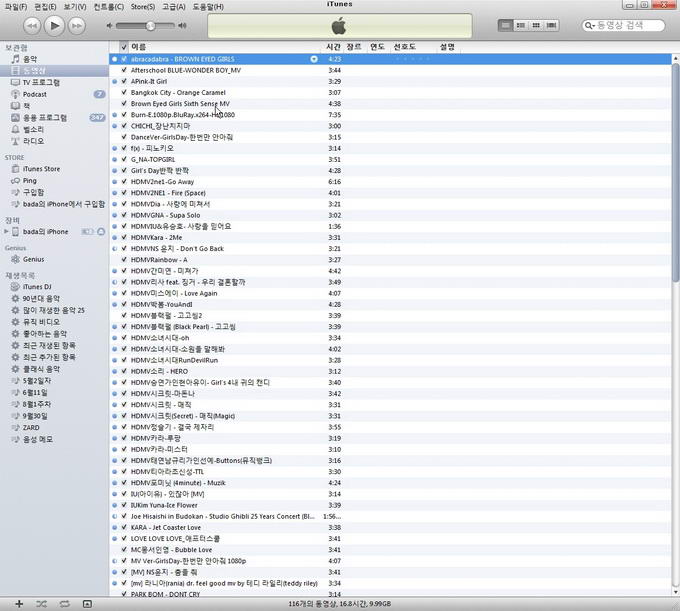The height and width of the screenshot is (611, 680).
Task: Click the Previous track rewind button
Action: [x=32, y=26]
